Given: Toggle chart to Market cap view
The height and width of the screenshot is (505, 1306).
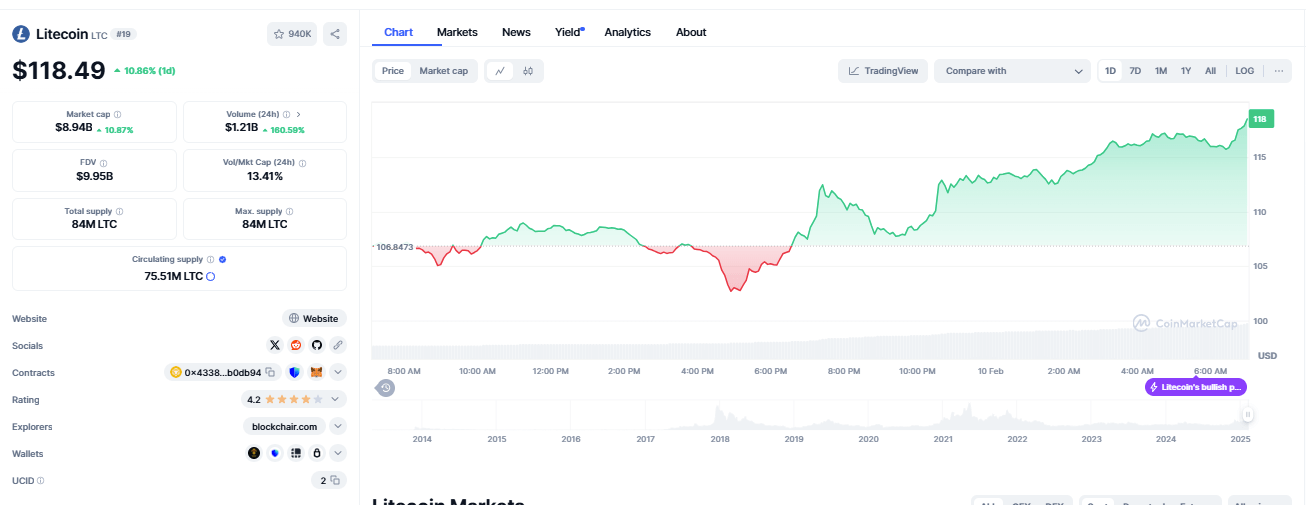Looking at the screenshot, I should coord(443,71).
